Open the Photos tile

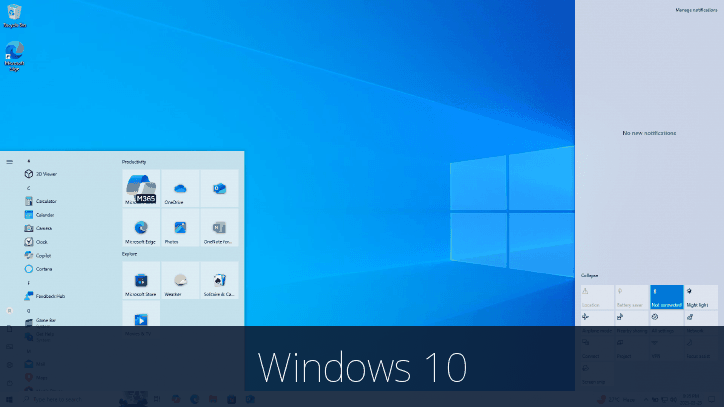click(180, 227)
